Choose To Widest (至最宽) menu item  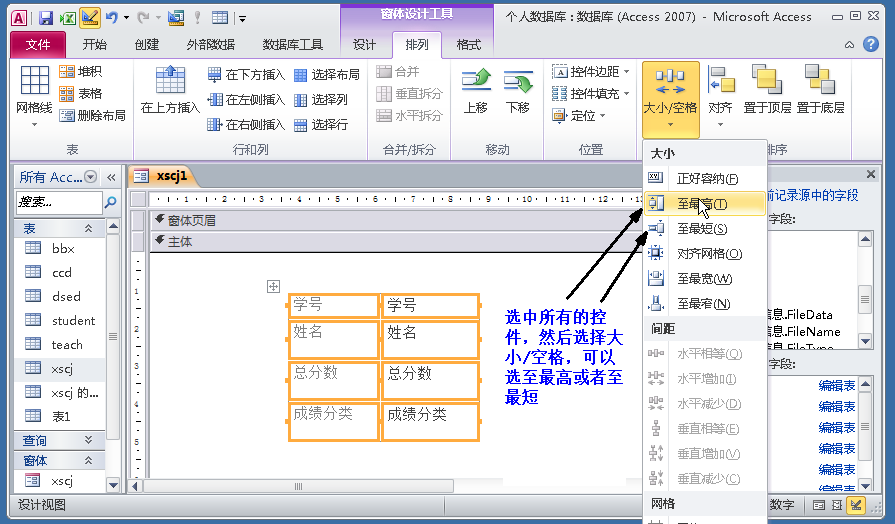705,279
